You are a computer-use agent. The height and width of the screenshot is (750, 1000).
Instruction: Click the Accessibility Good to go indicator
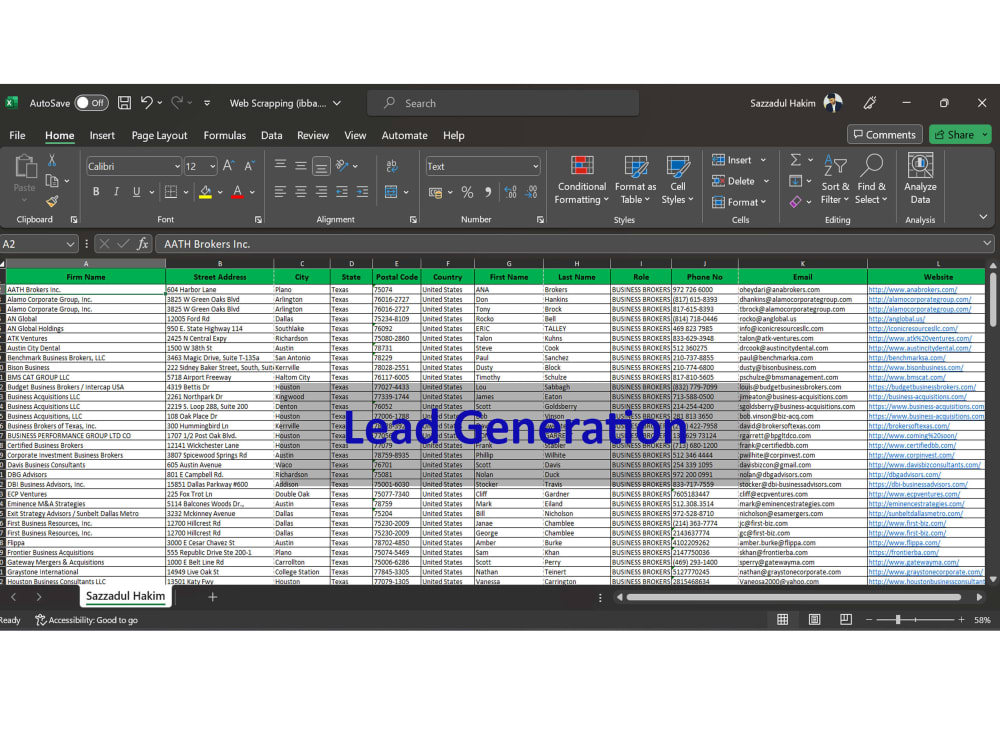87,620
